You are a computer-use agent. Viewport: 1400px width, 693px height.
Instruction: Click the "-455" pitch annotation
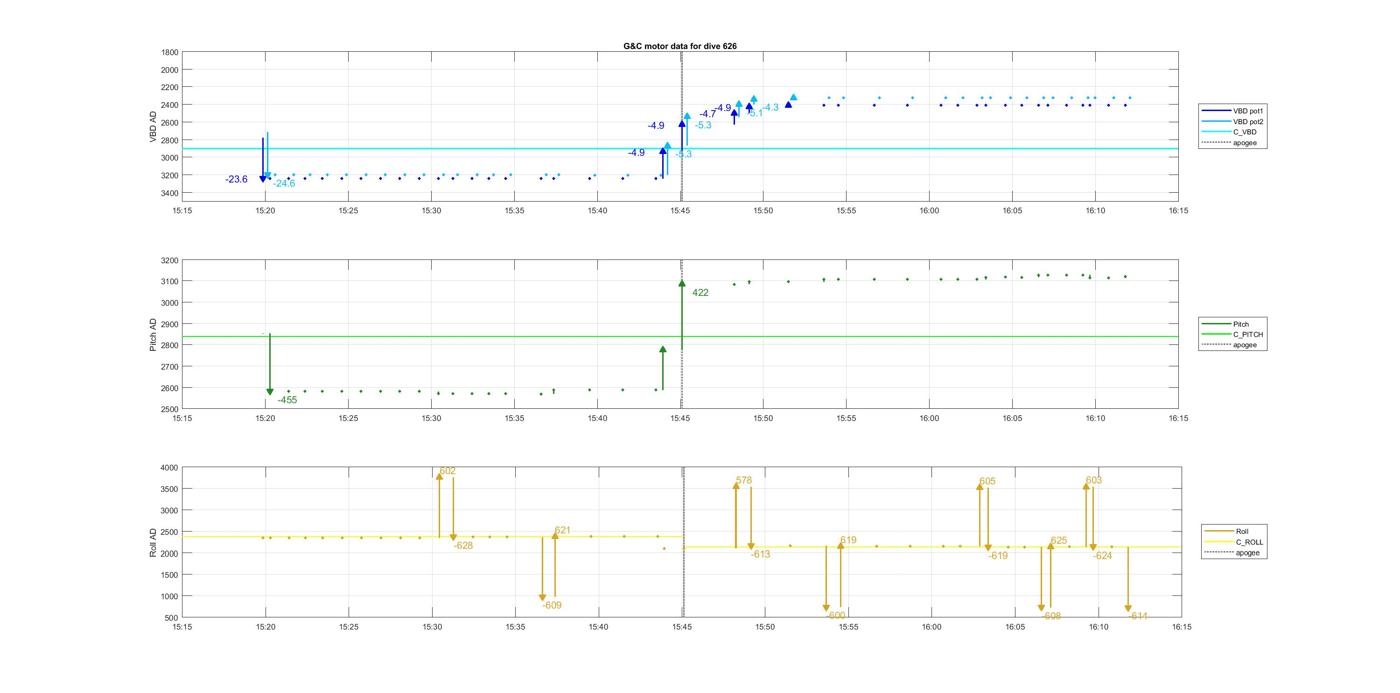click(287, 400)
